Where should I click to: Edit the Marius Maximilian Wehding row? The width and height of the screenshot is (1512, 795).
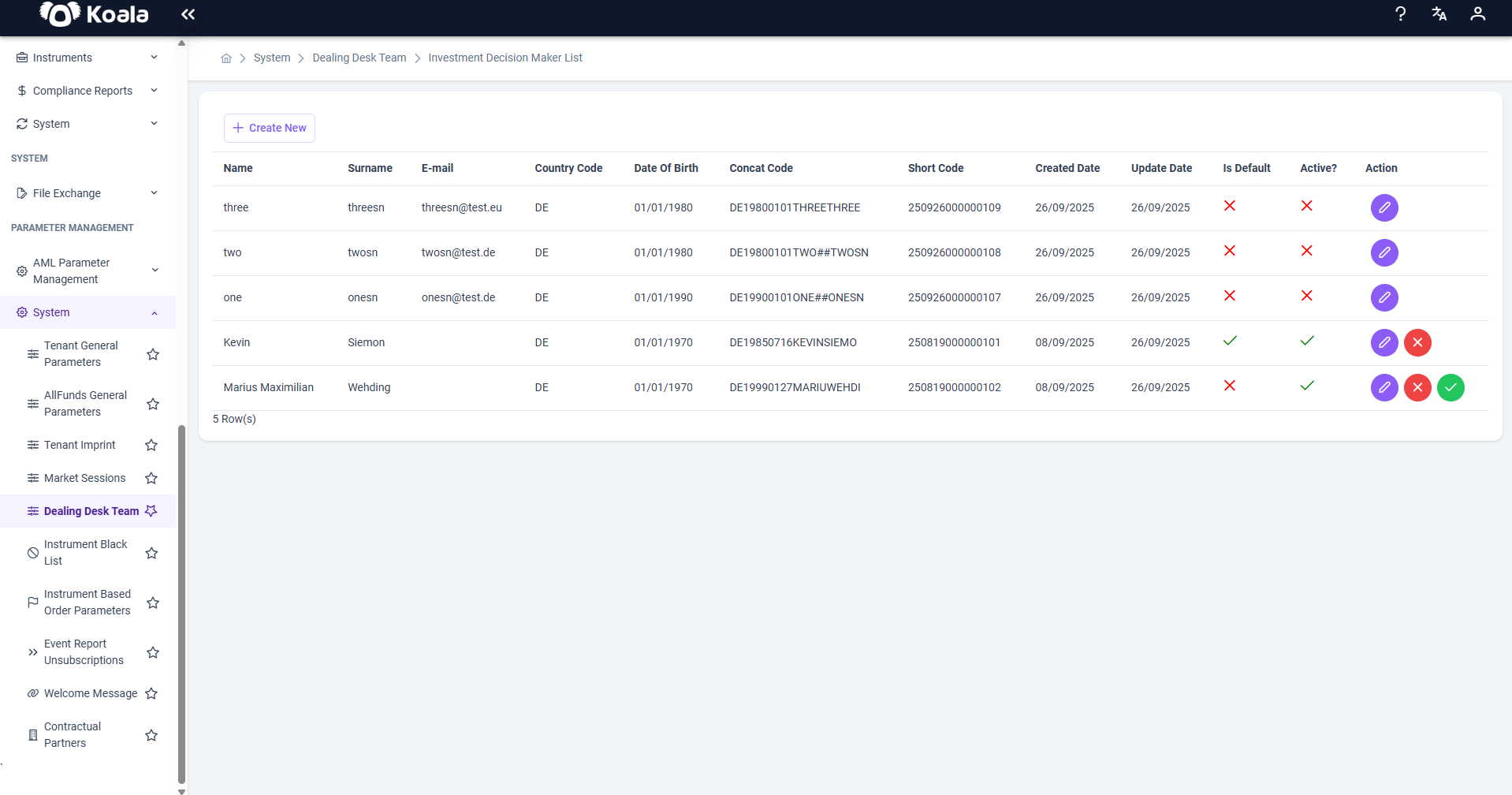(1384, 388)
